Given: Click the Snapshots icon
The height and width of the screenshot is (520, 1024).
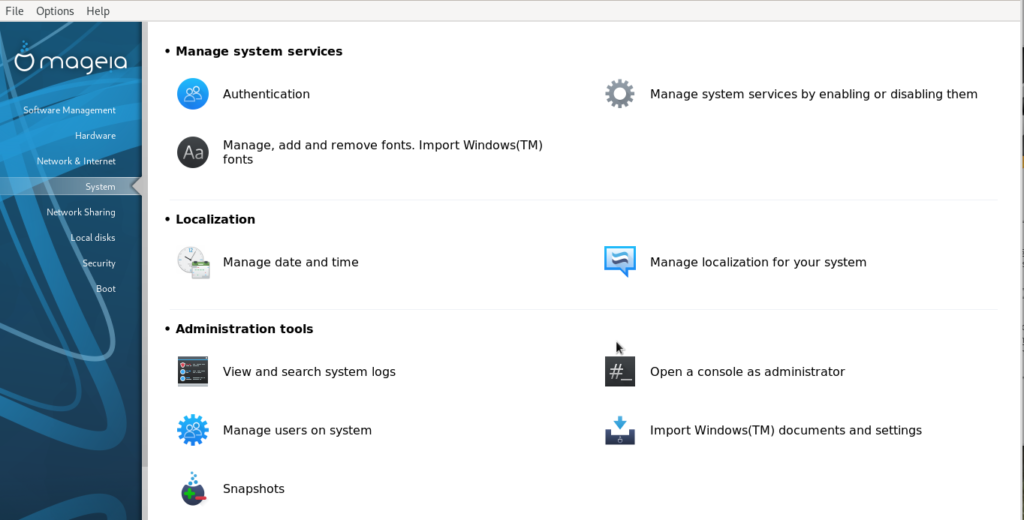Looking at the screenshot, I should pyautogui.click(x=193, y=489).
